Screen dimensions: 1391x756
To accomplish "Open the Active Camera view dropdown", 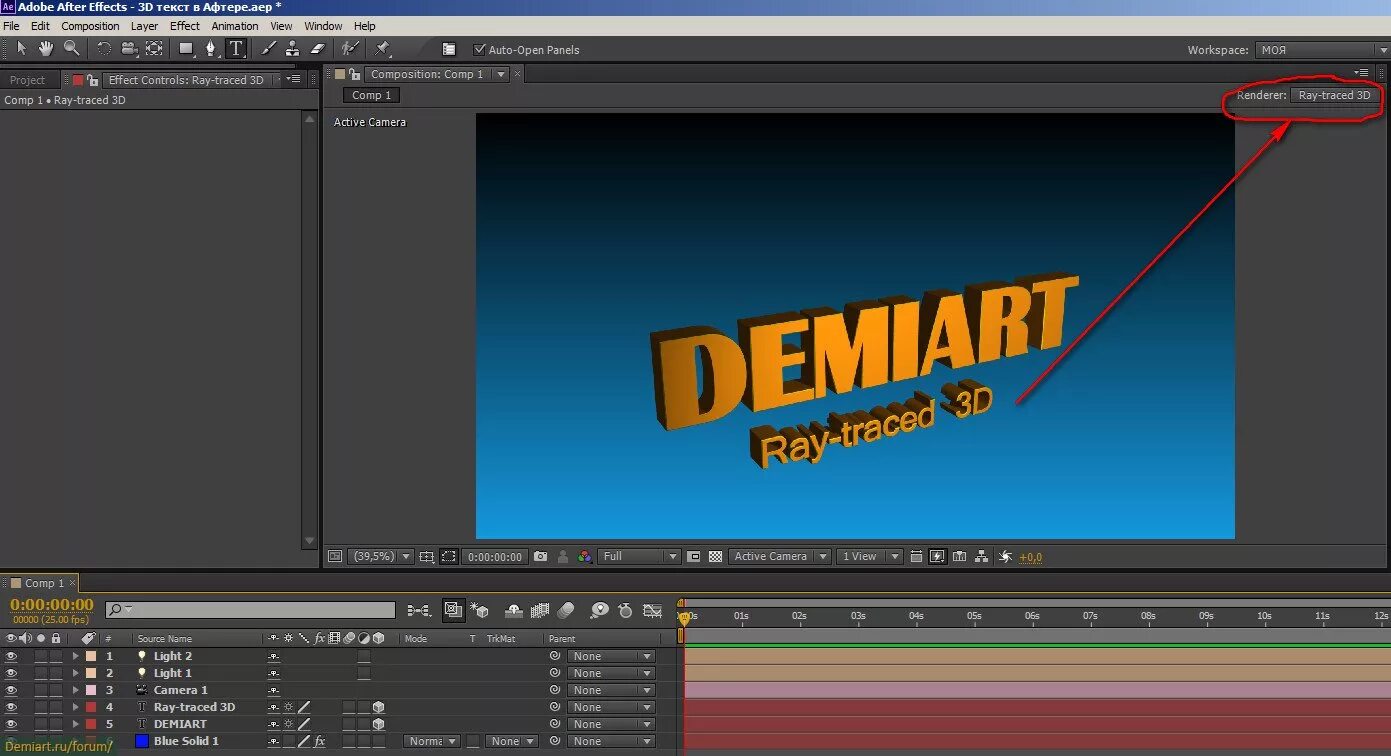I will (779, 557).
